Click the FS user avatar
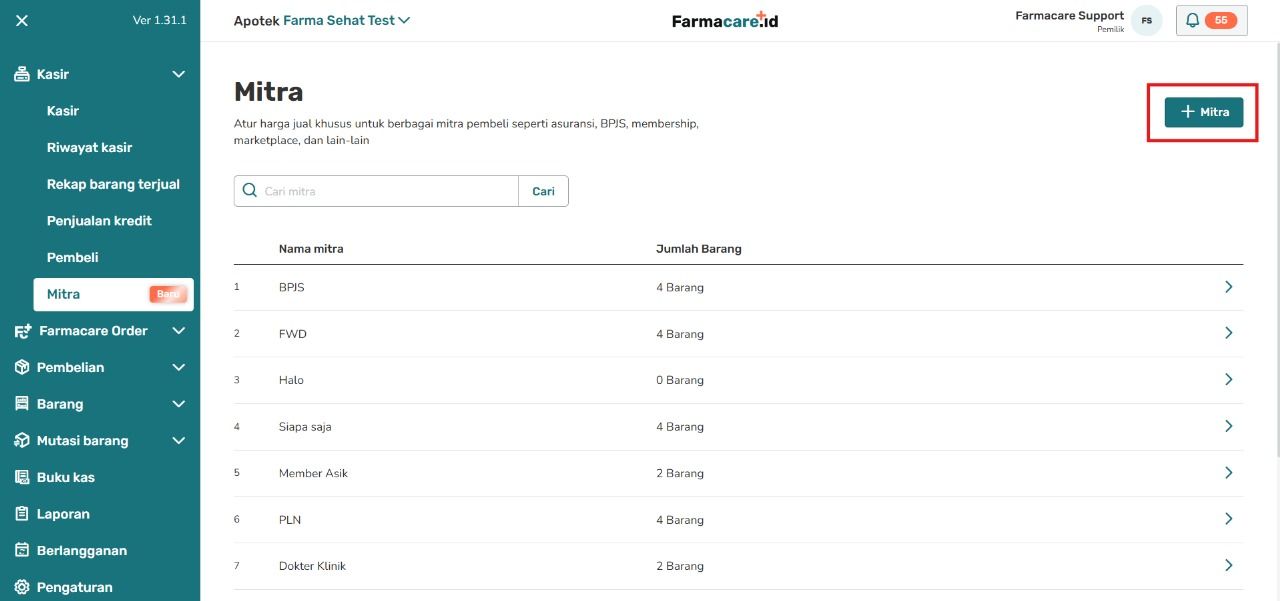This screenshot has width=1280, height=601. [x=1147, y=20]
